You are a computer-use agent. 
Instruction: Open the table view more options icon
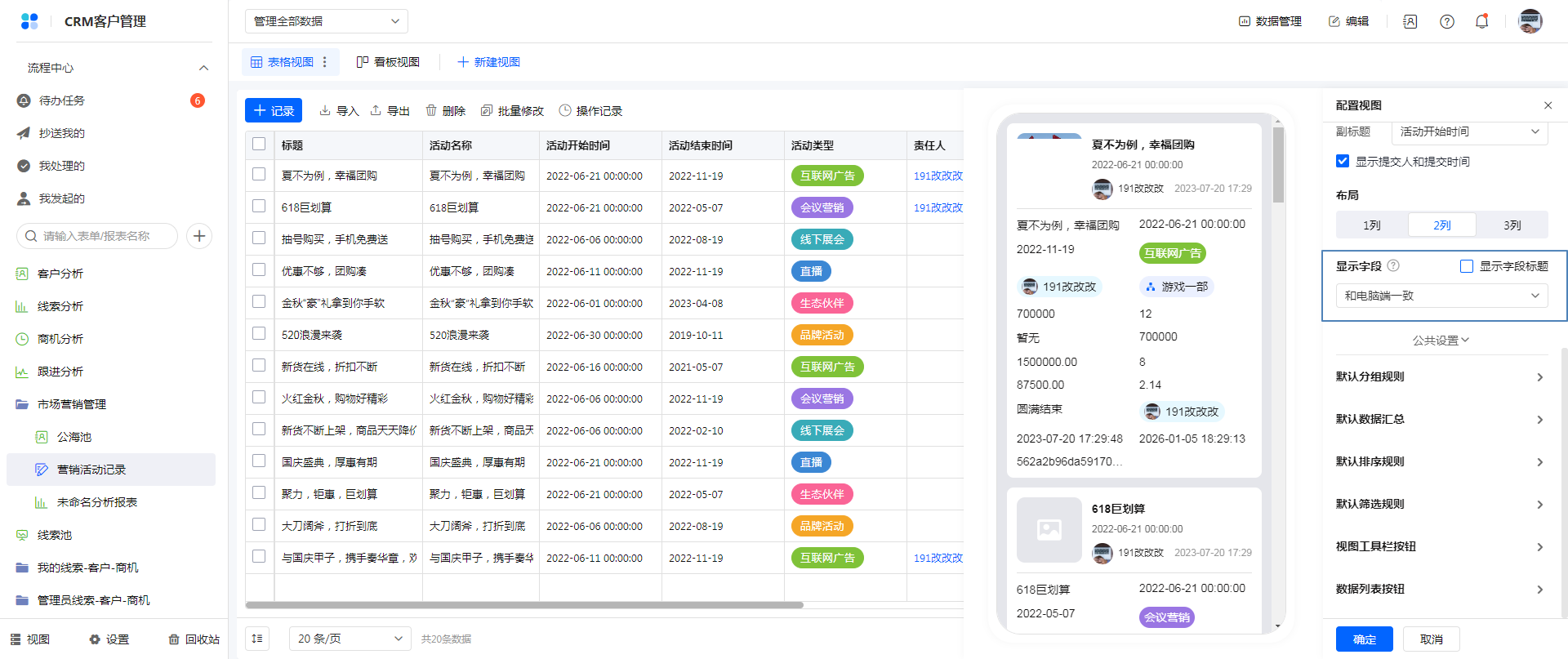point(325,62)
